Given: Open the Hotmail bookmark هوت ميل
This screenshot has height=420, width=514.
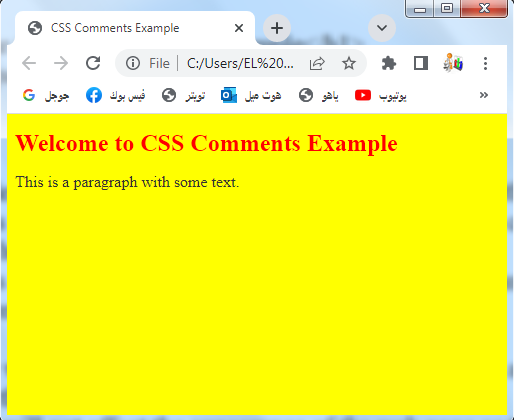Looking at the screenshot, I should (x=251, y=96).
